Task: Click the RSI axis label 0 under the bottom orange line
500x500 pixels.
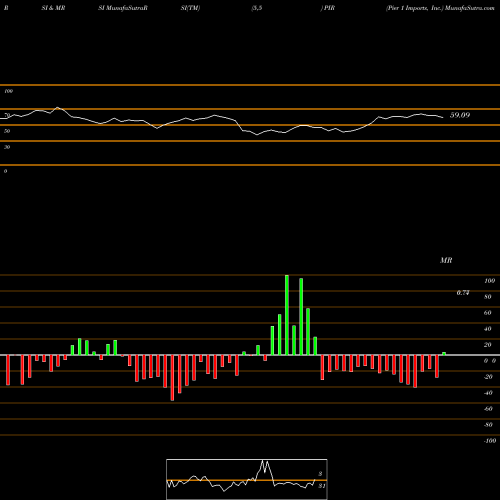Action: tap(5, 171)
